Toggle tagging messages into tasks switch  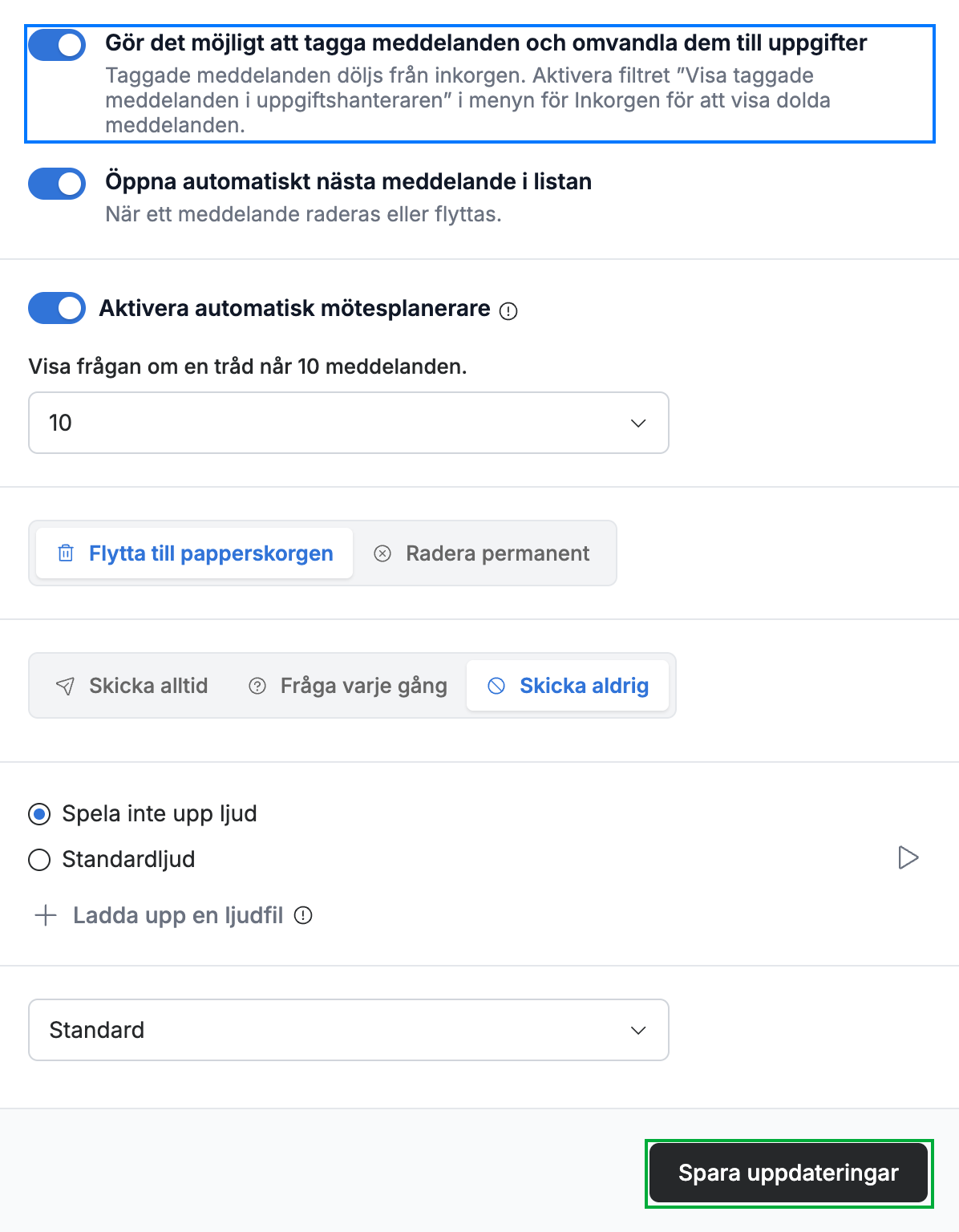tap(57, 46)
